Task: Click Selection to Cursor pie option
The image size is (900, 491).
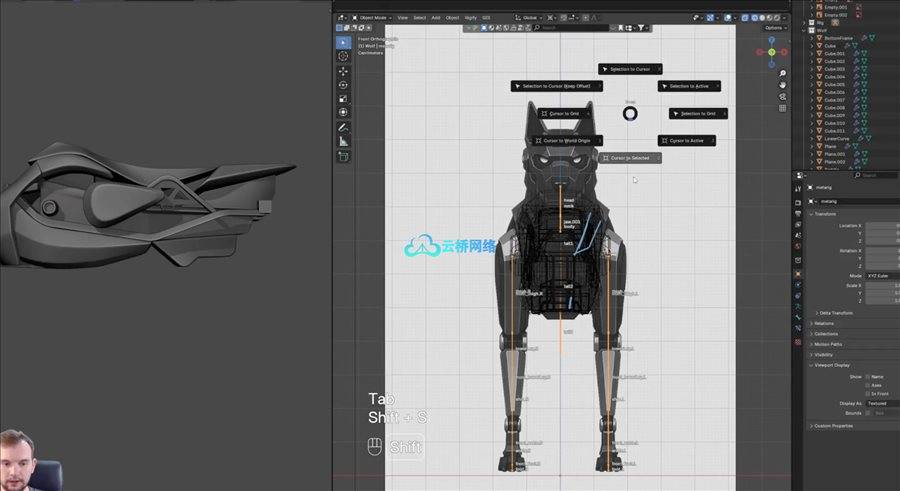Action: [630, 69]
